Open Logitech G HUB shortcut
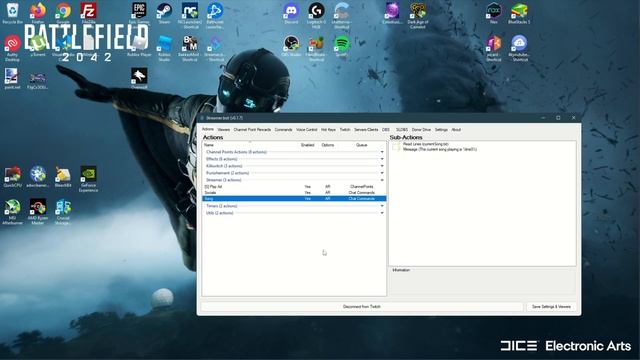The height and width of the screenshot is (360, 640). [x=316, y=15]
